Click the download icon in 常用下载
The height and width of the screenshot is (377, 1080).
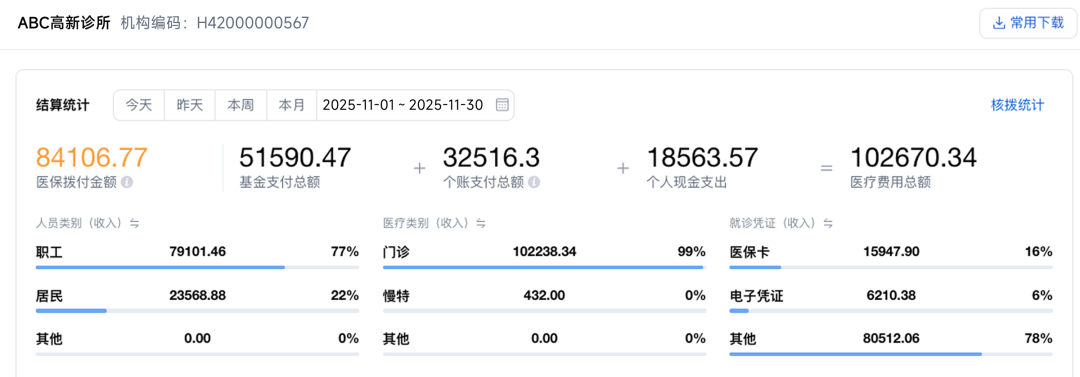998,23
